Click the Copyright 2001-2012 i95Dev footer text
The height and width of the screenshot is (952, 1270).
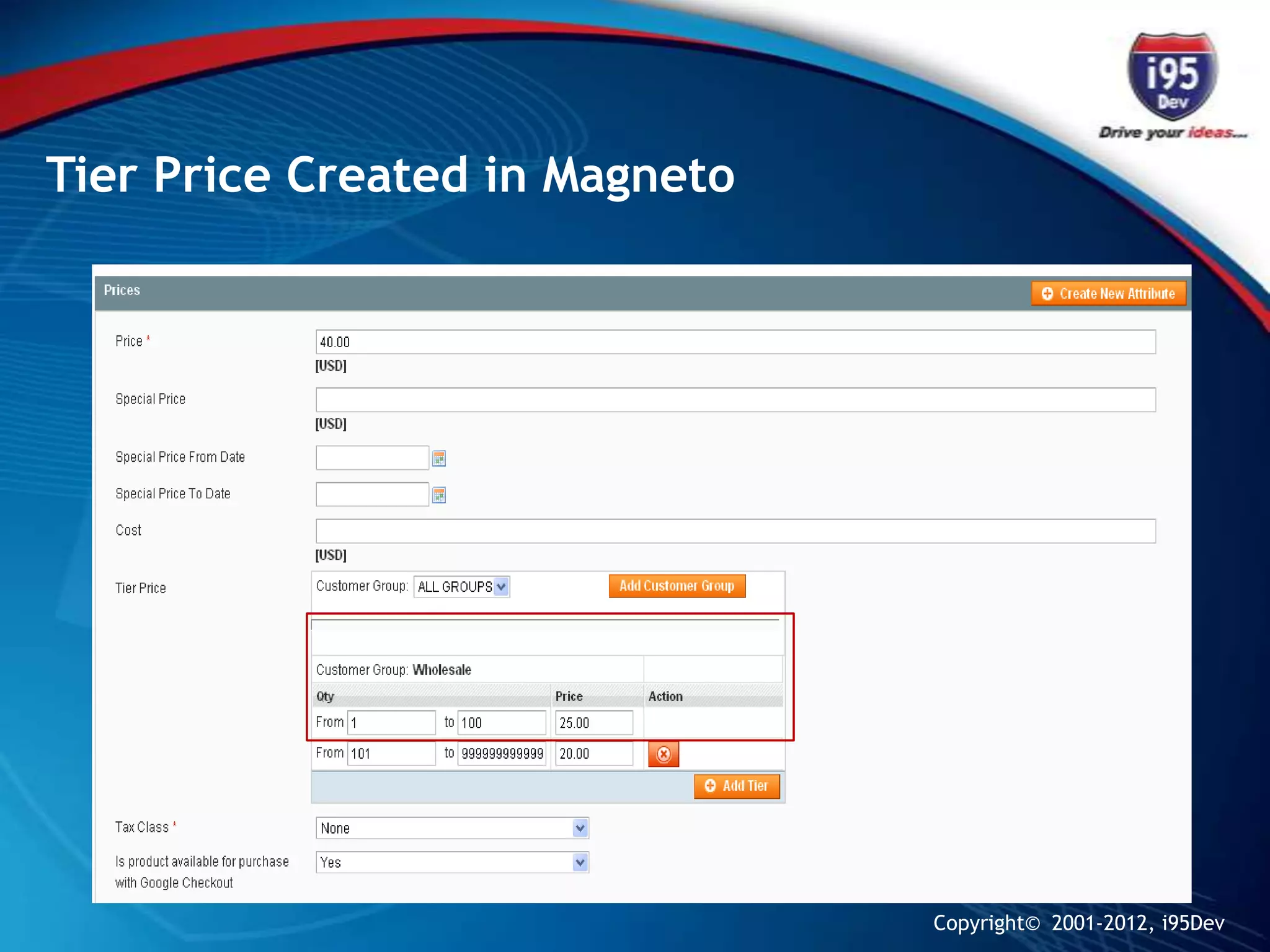coord(1079,923)
